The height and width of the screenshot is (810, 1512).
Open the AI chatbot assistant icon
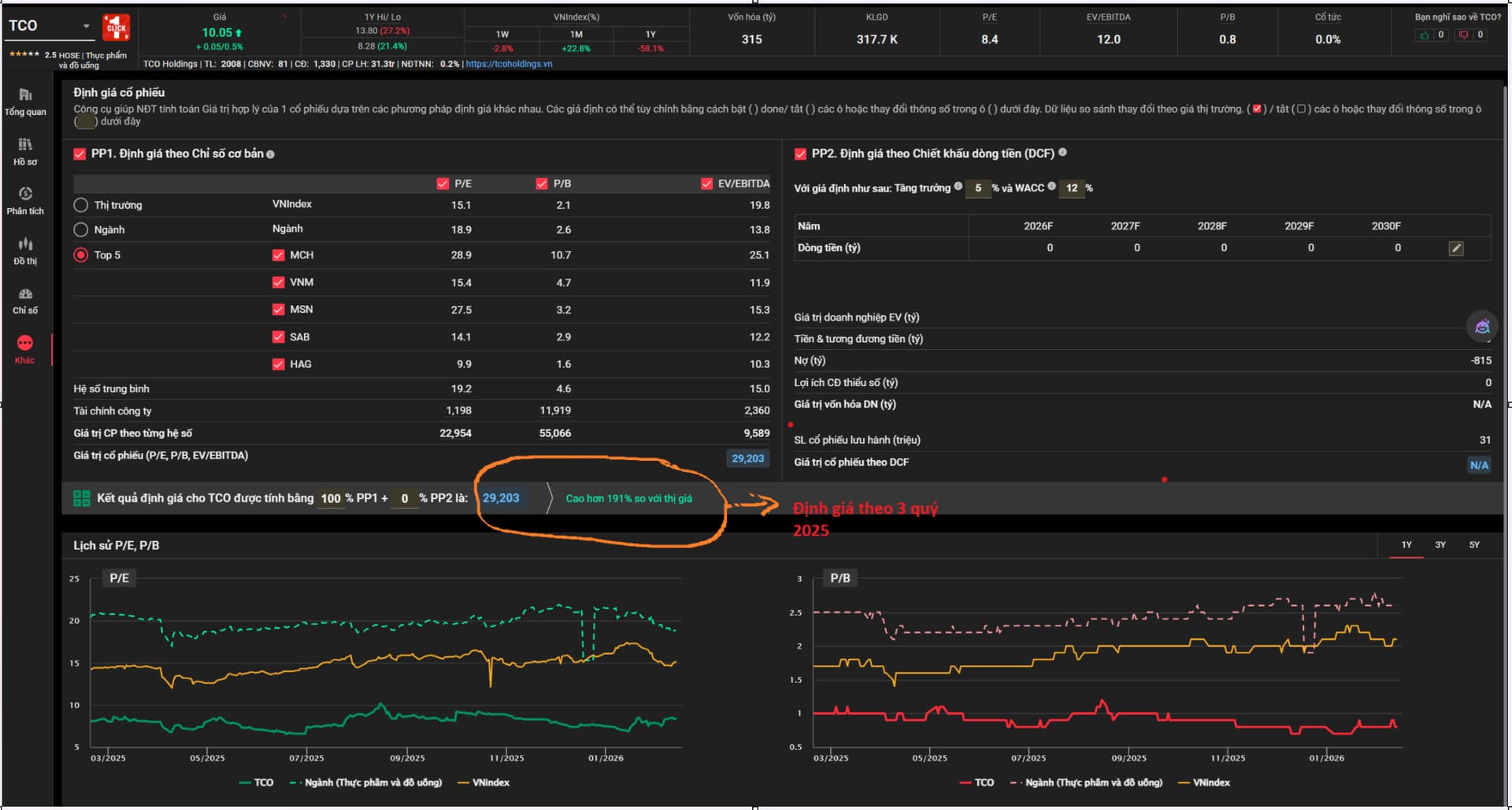click(1482, 326)
